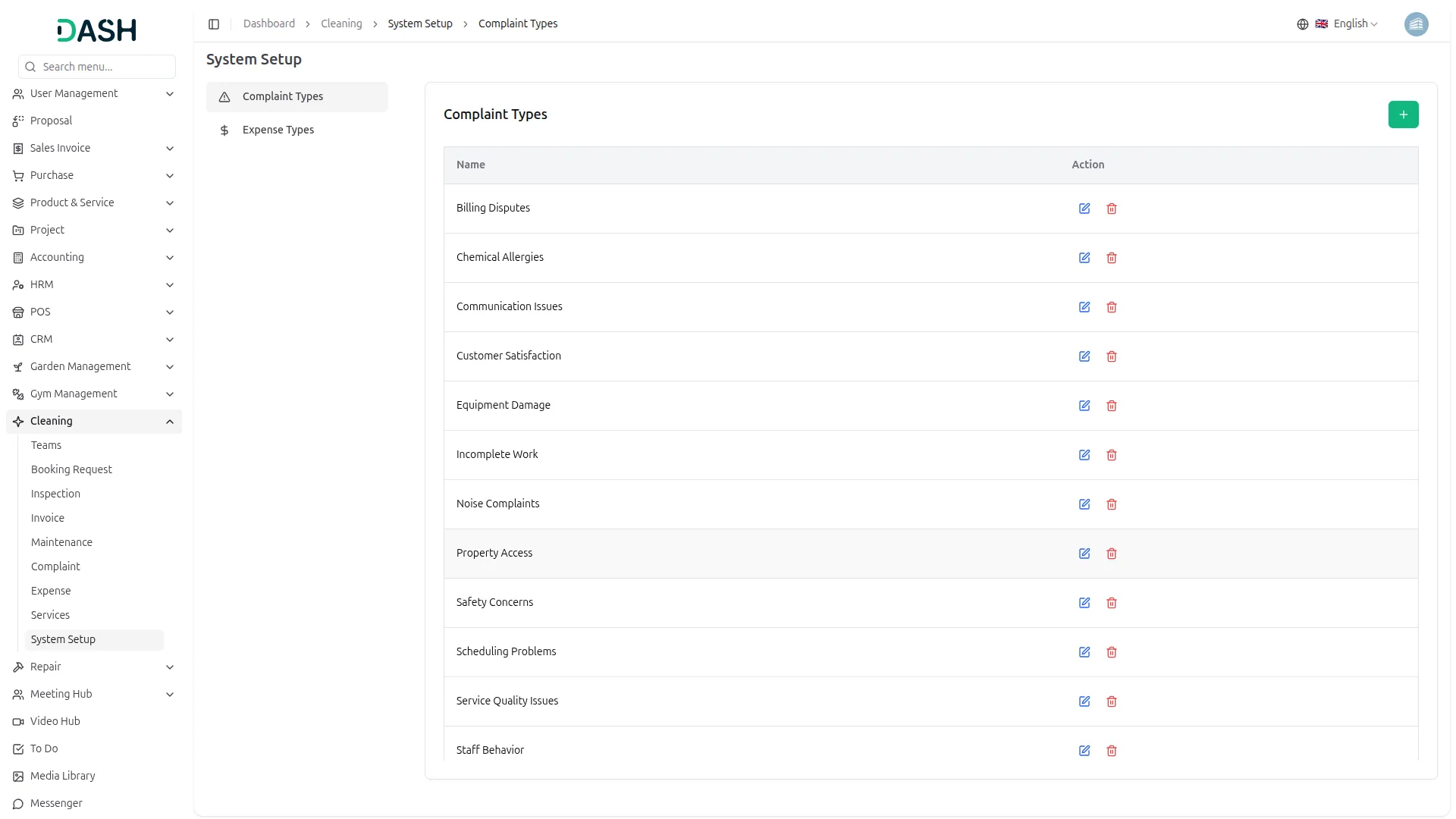Image resolution: width=1456 pixels, height=819 pixels.
Task: Edit the Equipment Damage entry
Action: point(1084,406)
